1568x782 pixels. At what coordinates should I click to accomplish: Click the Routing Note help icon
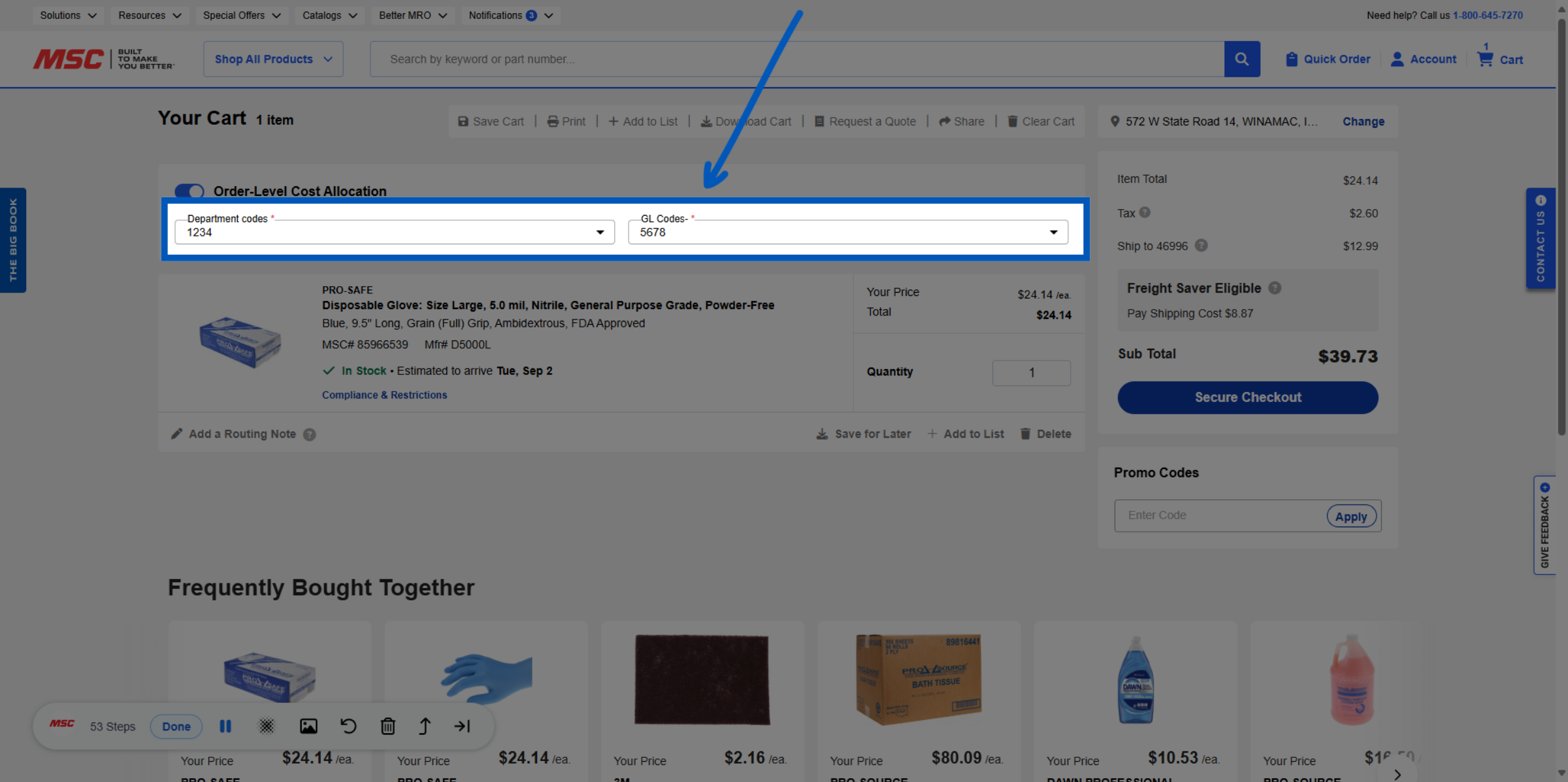click(x=310, y=434)
